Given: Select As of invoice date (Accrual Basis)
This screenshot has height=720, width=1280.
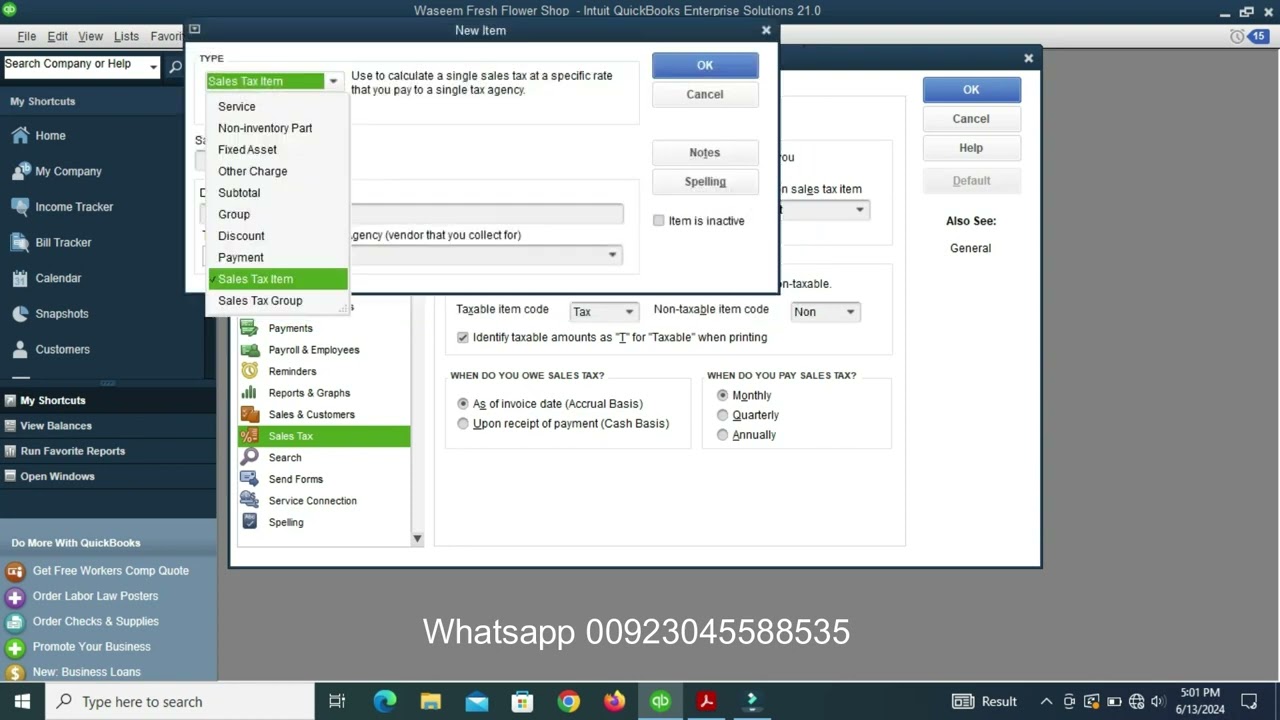Looking at the screenshot, I should (463, 404).
